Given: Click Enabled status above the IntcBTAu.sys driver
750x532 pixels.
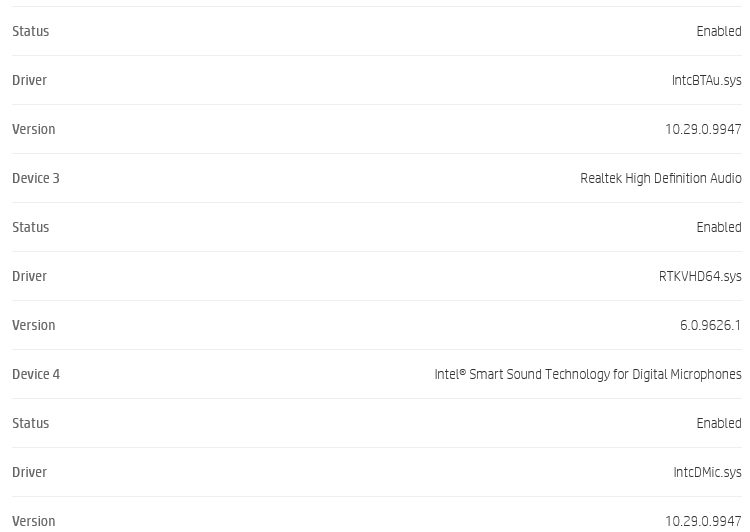Looking at the screenshot, I should tap(718, 31).
